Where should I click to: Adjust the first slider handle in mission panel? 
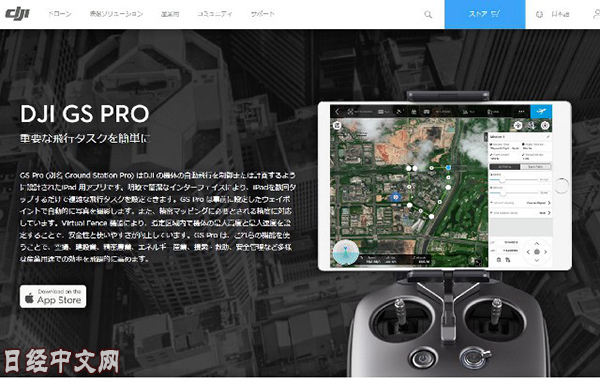pos(502,180)
